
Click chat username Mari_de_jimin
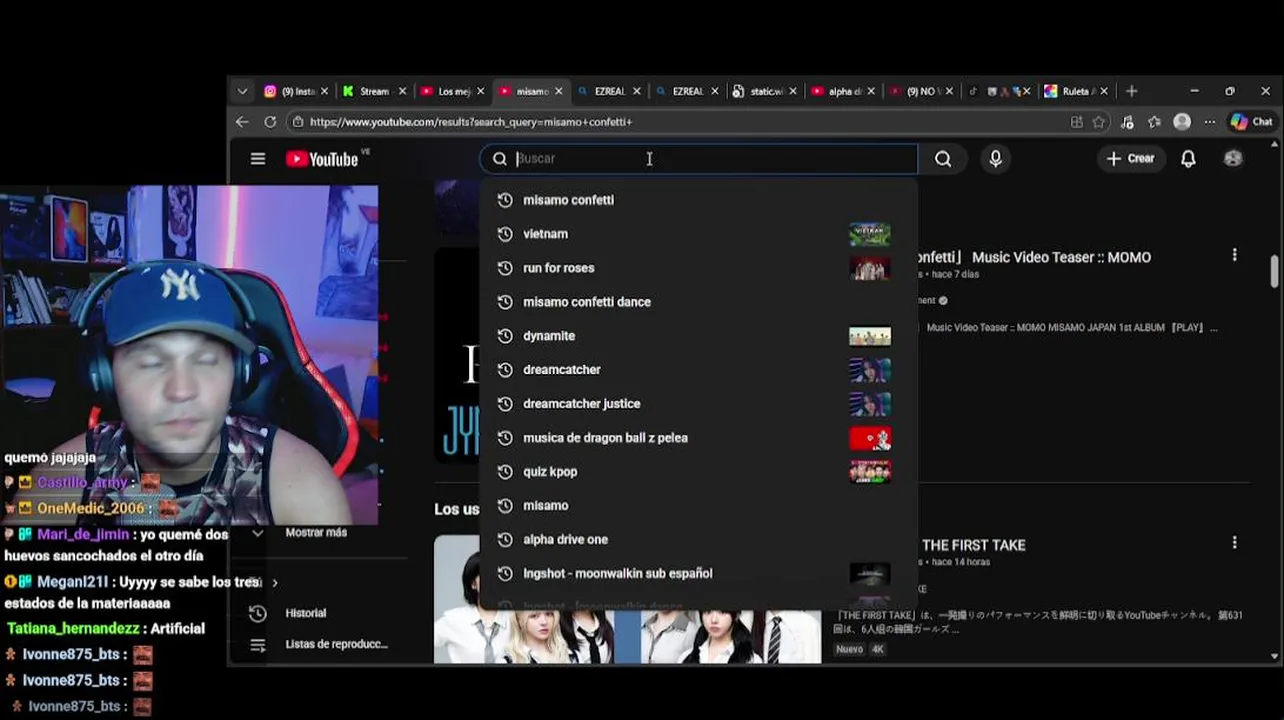click(x=84, y=535)
